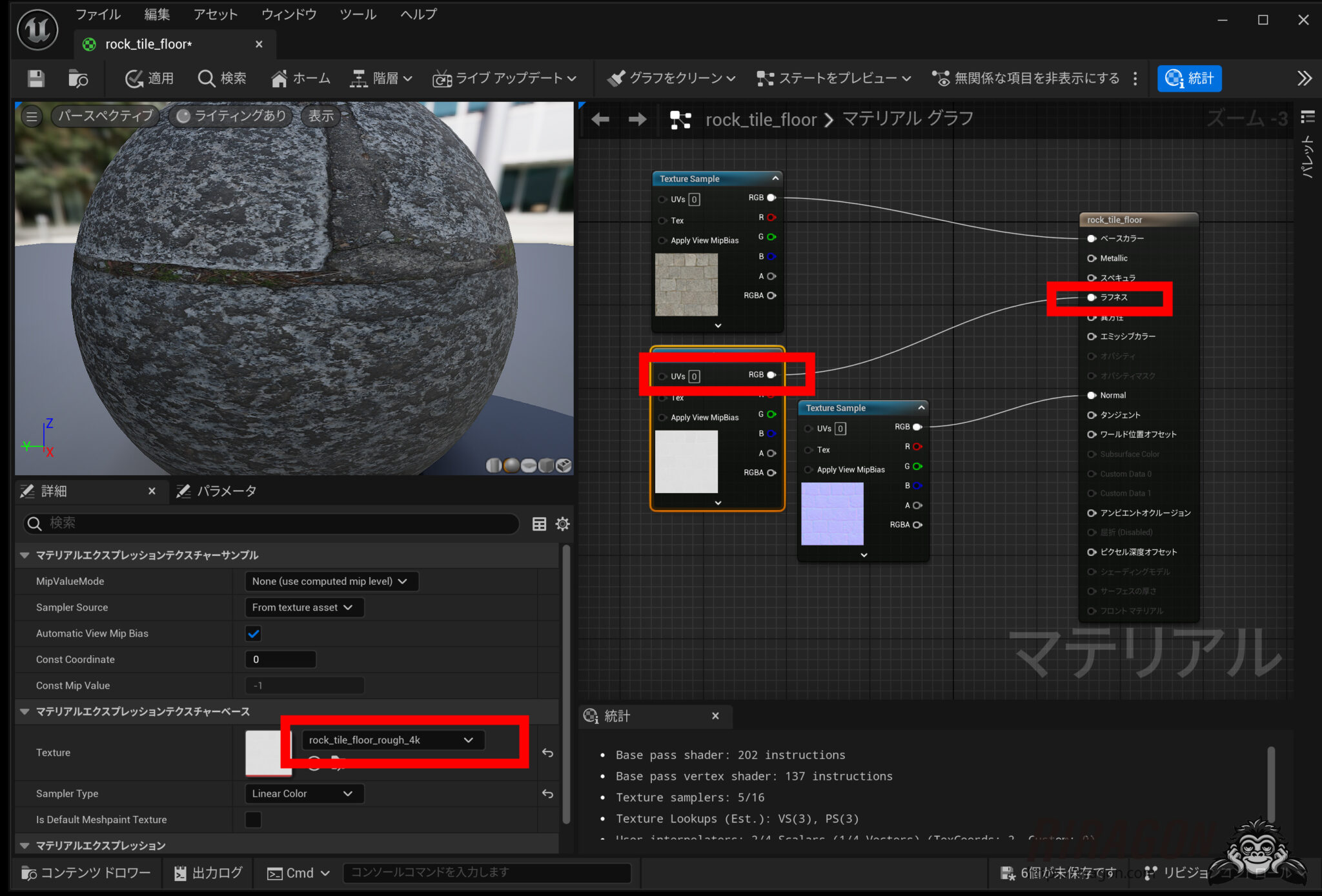Save the rock_tile_floor material asset
Image resolution: width=1322 pixels, height=896 pixels.
pos(36,78)
